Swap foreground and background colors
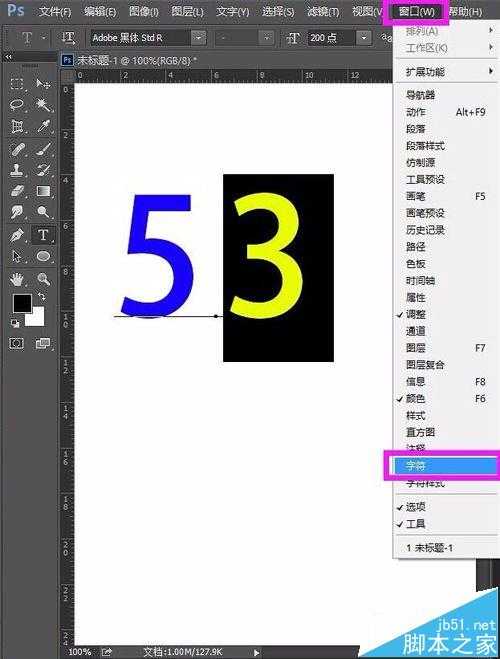Screen dimensions: 500x659 [x=41, y=297]
